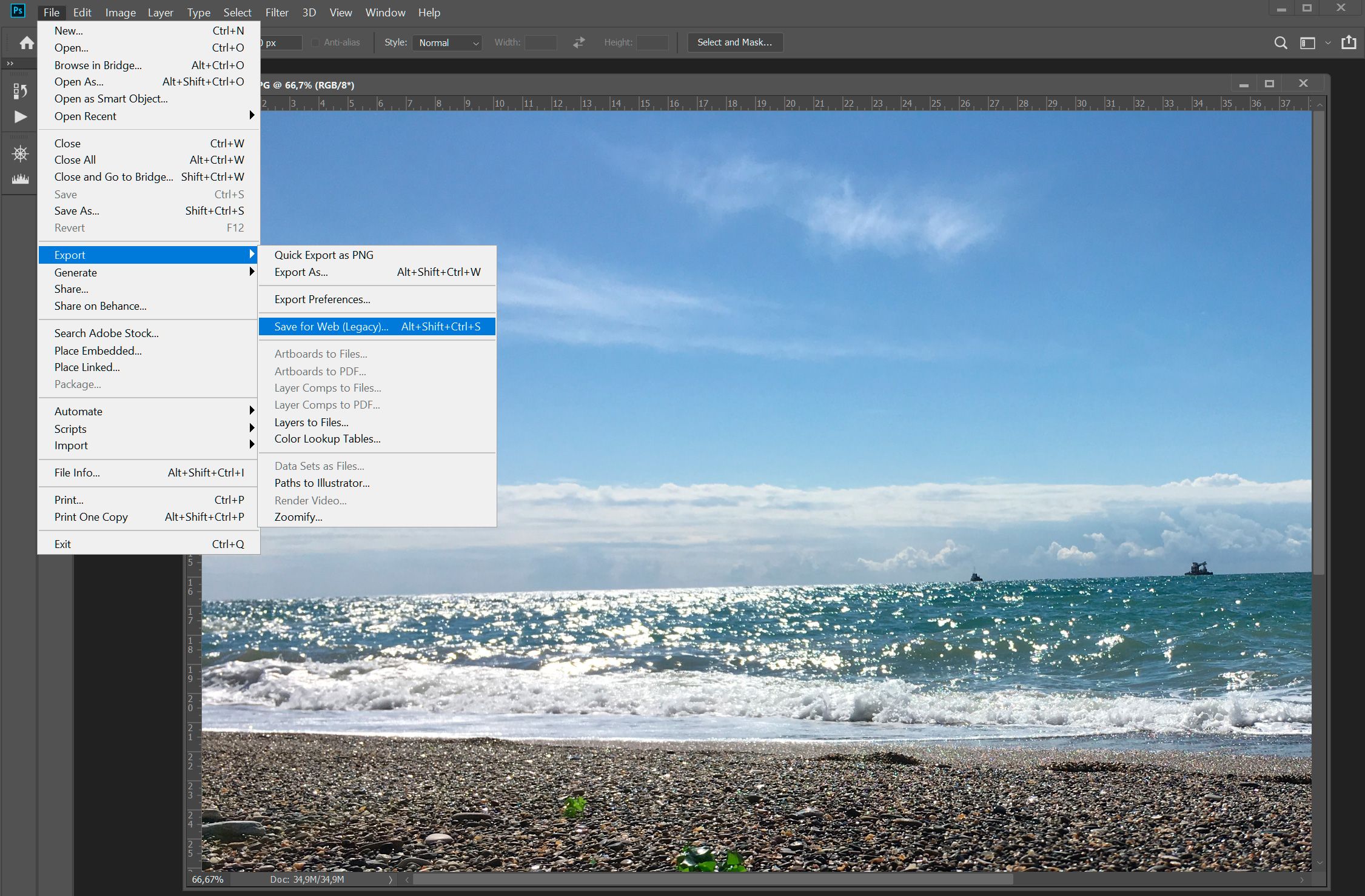This screenshot has width=1365, height=896.
Task: Click the Select and Mask button
Action: coord(735,42)
